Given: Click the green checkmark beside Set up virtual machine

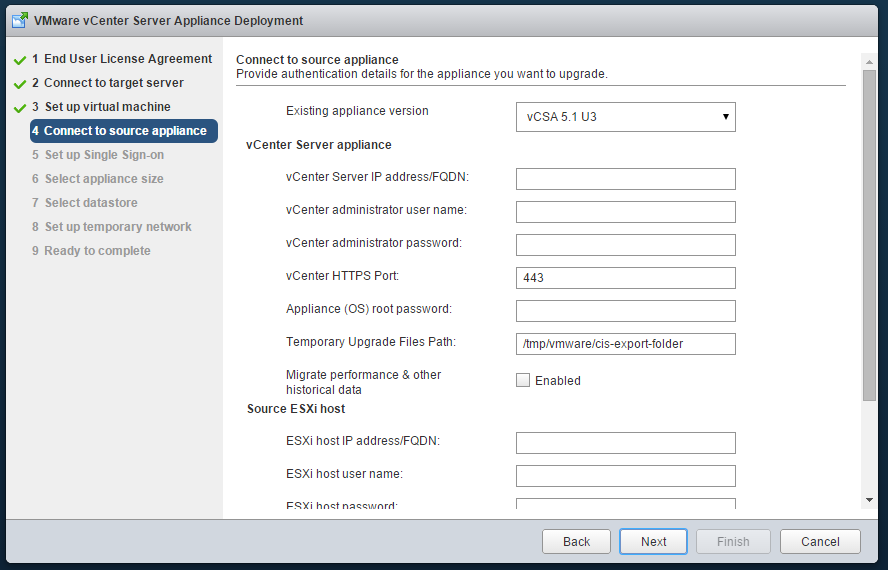Looking at the screenshot, I should point(20,108).
